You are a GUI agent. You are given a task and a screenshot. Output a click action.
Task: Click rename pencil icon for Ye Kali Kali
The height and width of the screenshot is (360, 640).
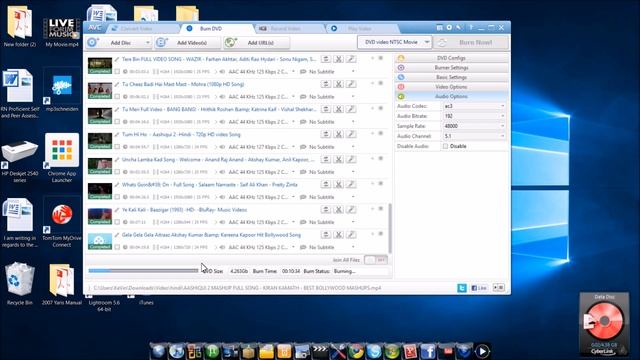tap(117, 210)
